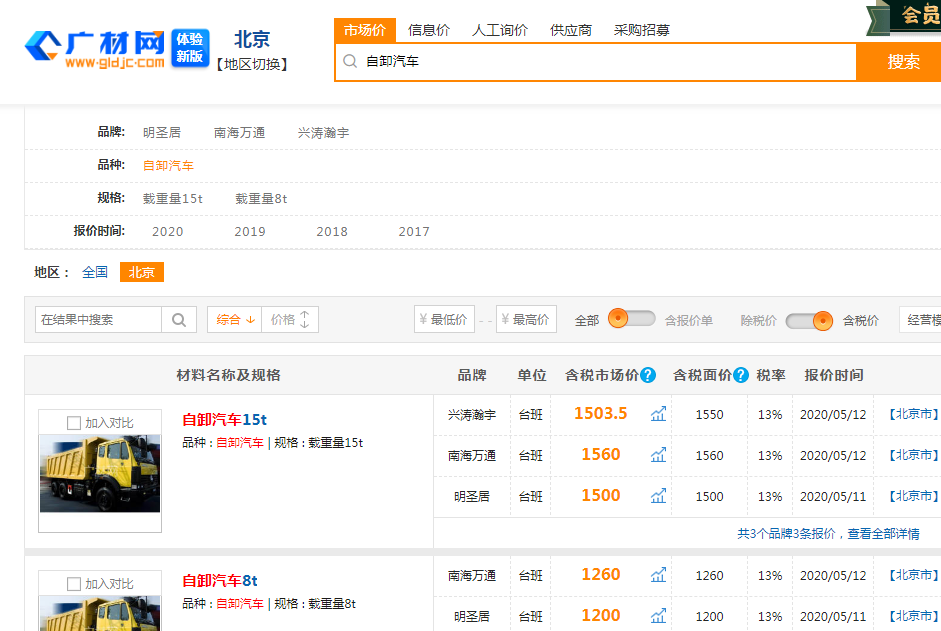Switch to the 人工询价 tab

pyautogui.click(x=500, y=30)
